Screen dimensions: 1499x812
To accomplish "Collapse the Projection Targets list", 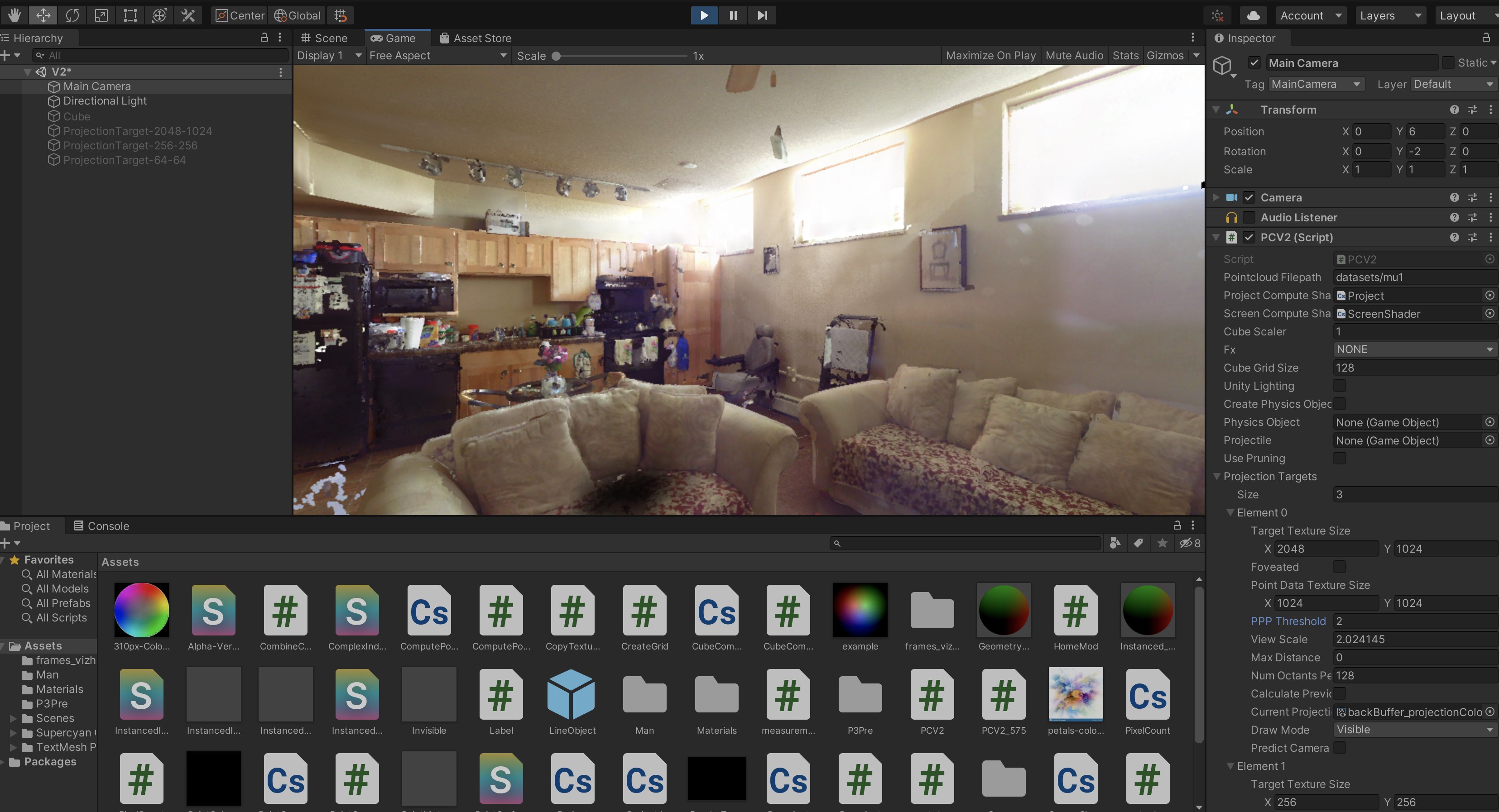I will pos(1217,476).
